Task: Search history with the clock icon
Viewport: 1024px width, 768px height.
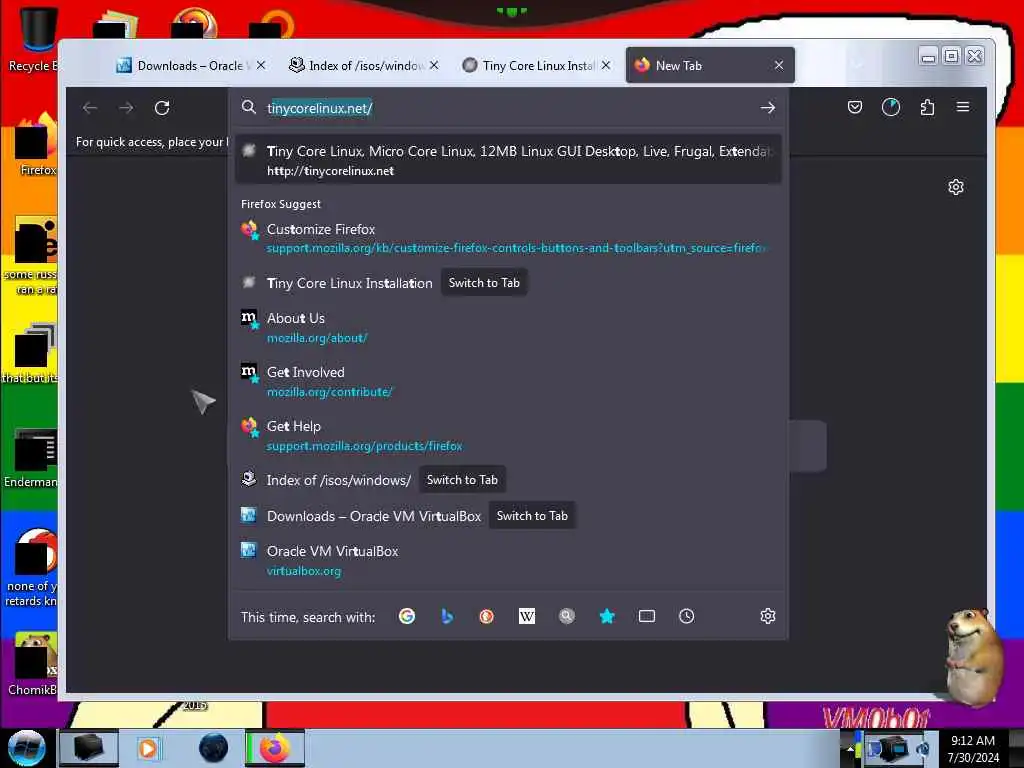Action: (686, 616)
